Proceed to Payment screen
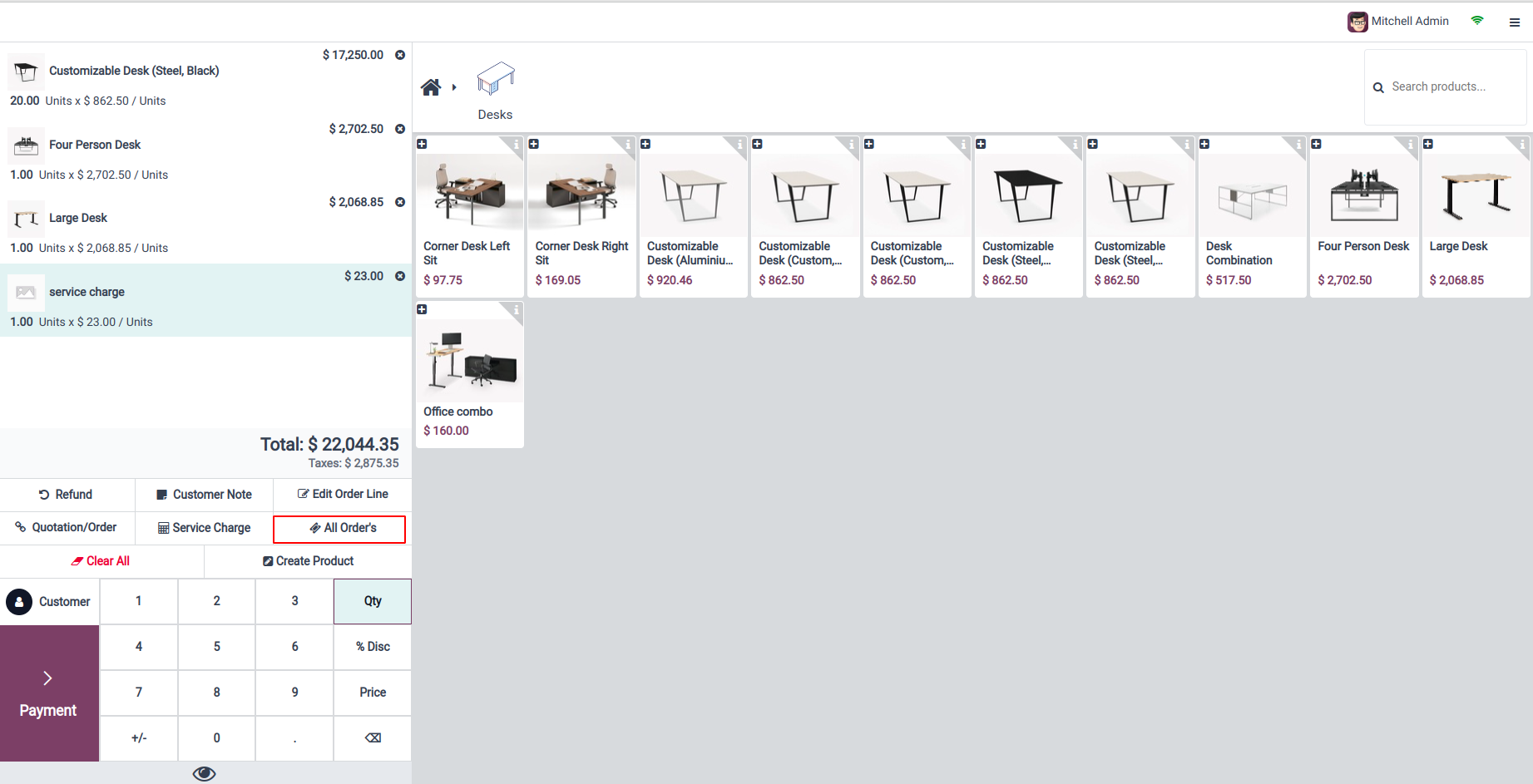Viewport: 1533px width, 784px height. (x=49, y=693)
